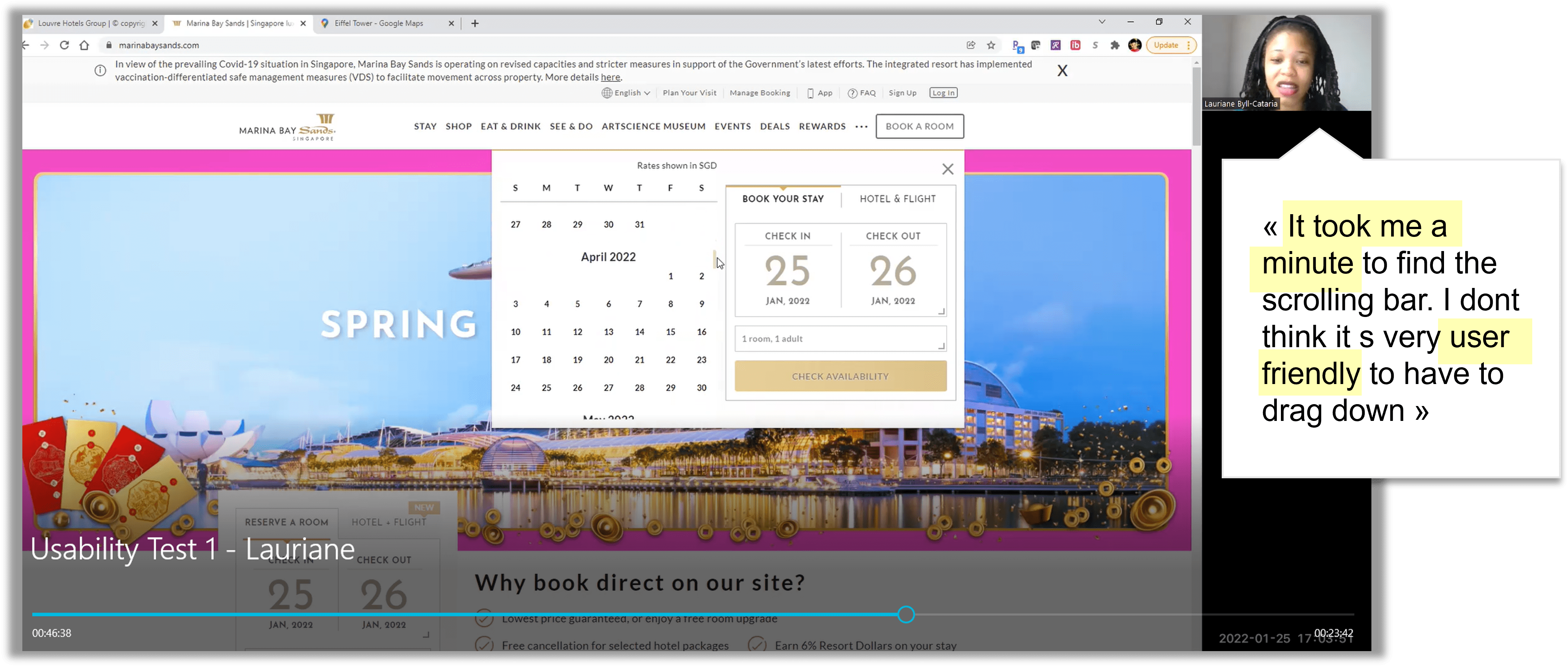Viewport: 1568px width, 666px height.
Task: Close the Louvre Hotels Group tab
Action: click(155, 23)
